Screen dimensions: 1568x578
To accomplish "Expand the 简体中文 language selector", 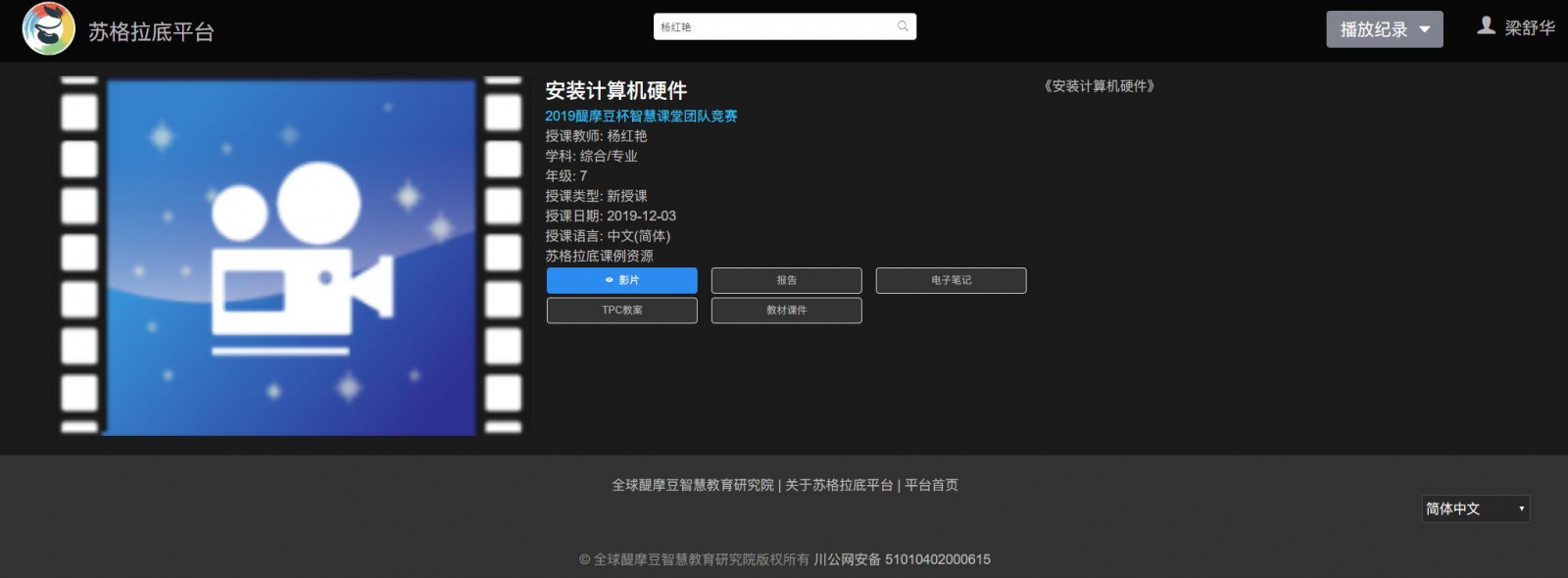I will point(1475,508).
